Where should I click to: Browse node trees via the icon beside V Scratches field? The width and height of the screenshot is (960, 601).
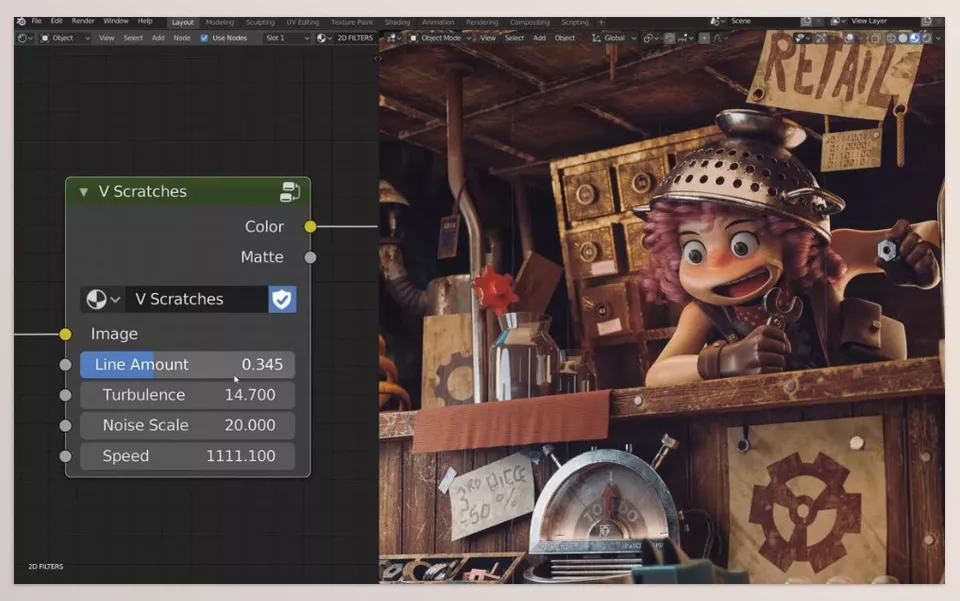pyautogui.click(x=102, y=299)
